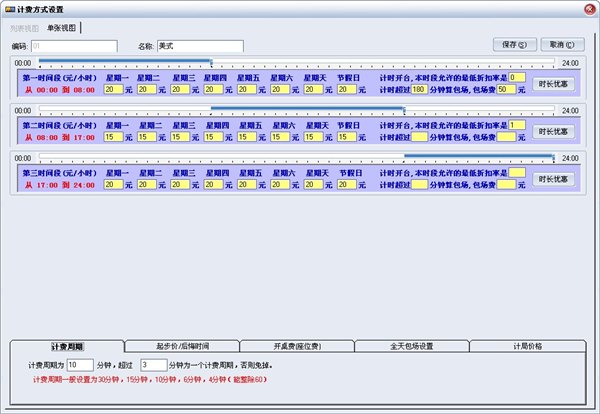This screenshot has height=414, width=600.
Task: Click second period 星期五 price field
Action: click(x=247, y=137)
